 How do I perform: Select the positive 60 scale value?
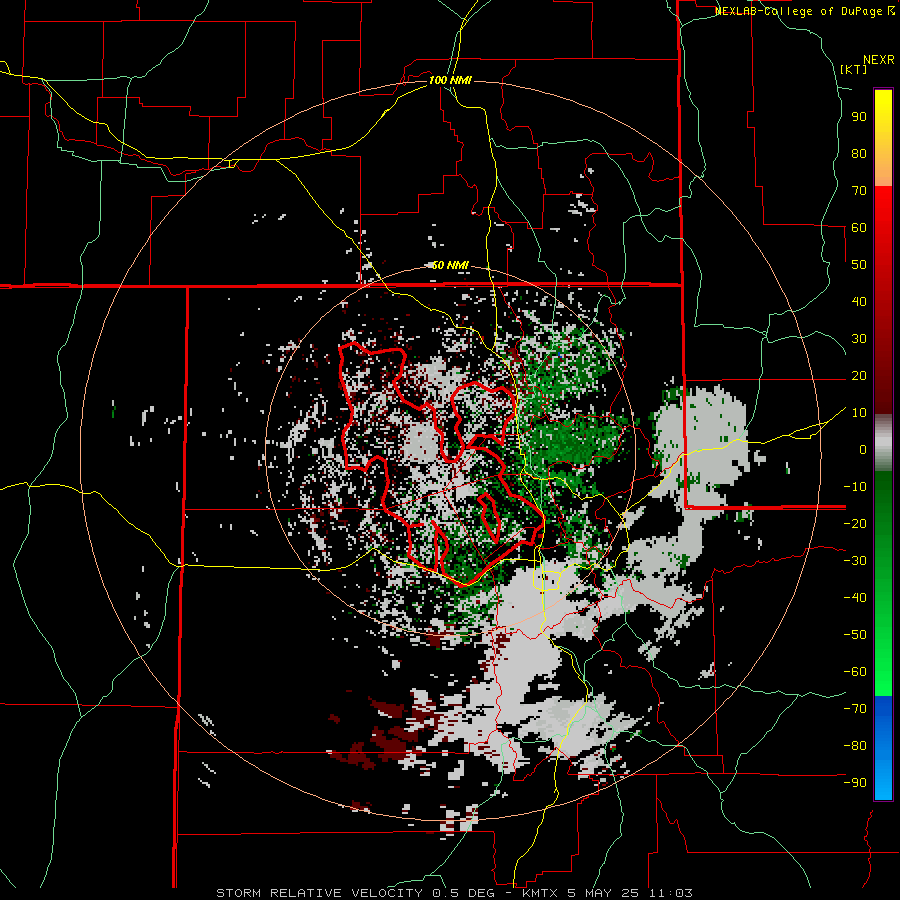(x=859, y=228)
